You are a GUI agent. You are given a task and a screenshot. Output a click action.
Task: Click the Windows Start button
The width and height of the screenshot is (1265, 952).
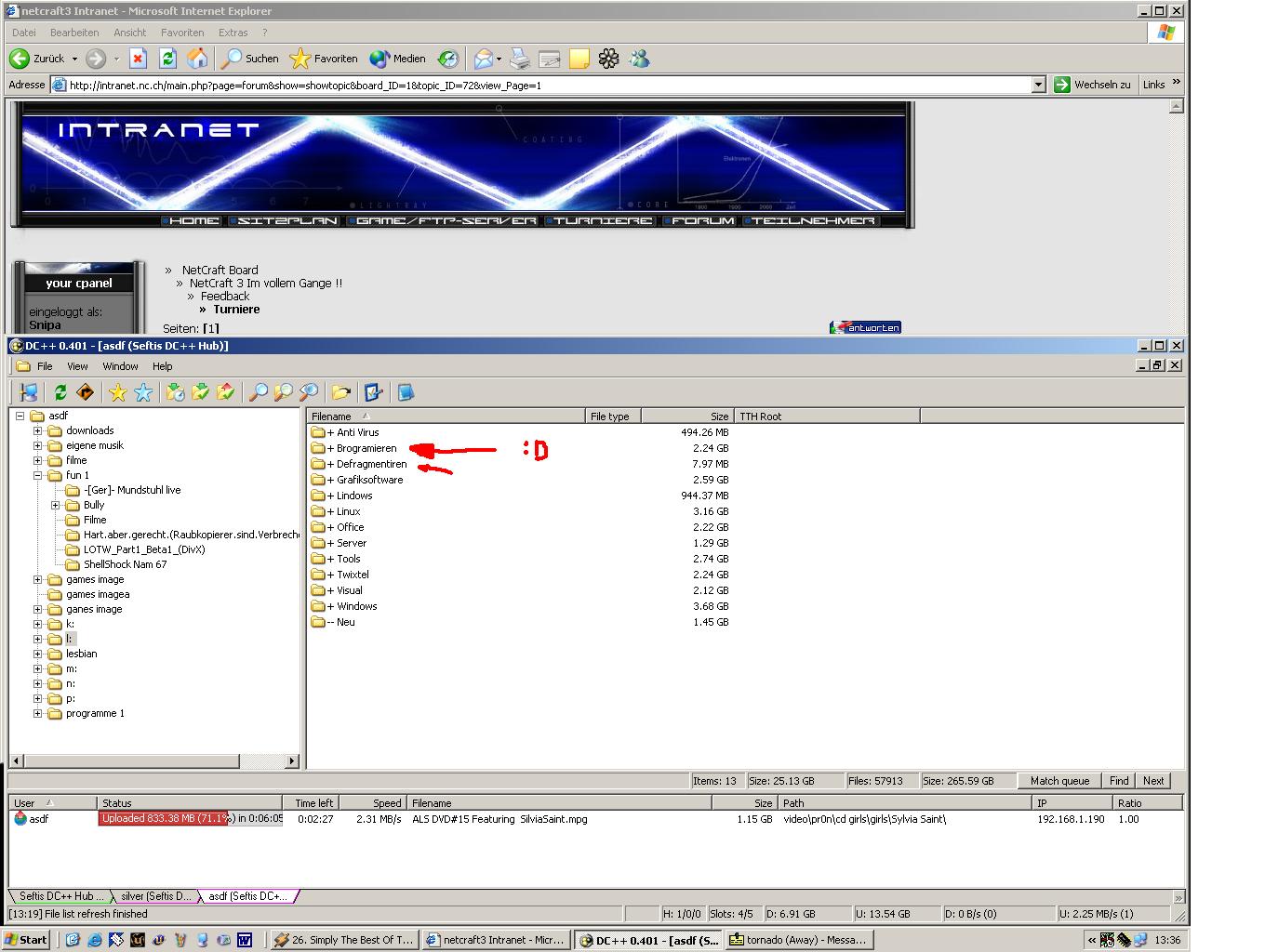point(26,940)
